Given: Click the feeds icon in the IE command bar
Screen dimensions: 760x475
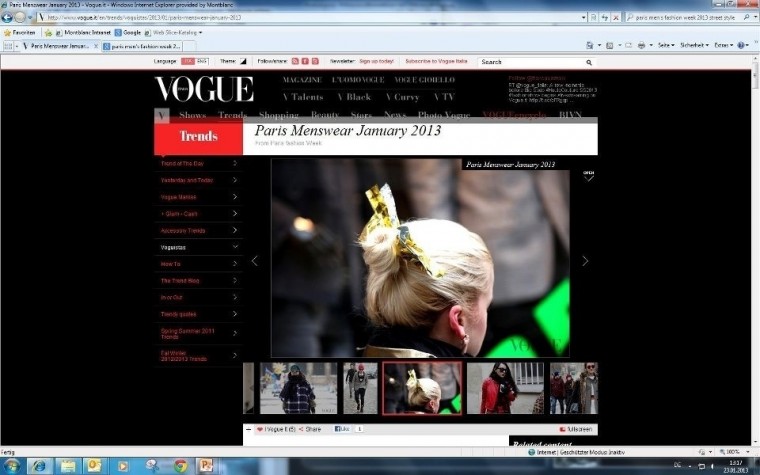Looking at the screenshot, I should [x=610, y=45].
